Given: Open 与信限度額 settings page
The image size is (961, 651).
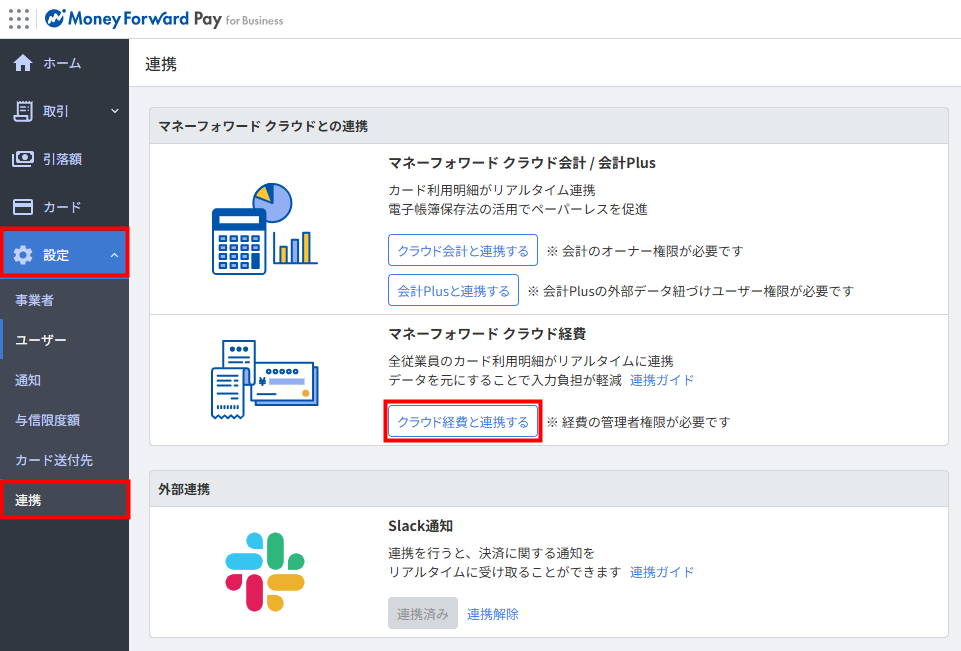Looking at the screenshot, I should pyautogui.click(x=64, y=420).
